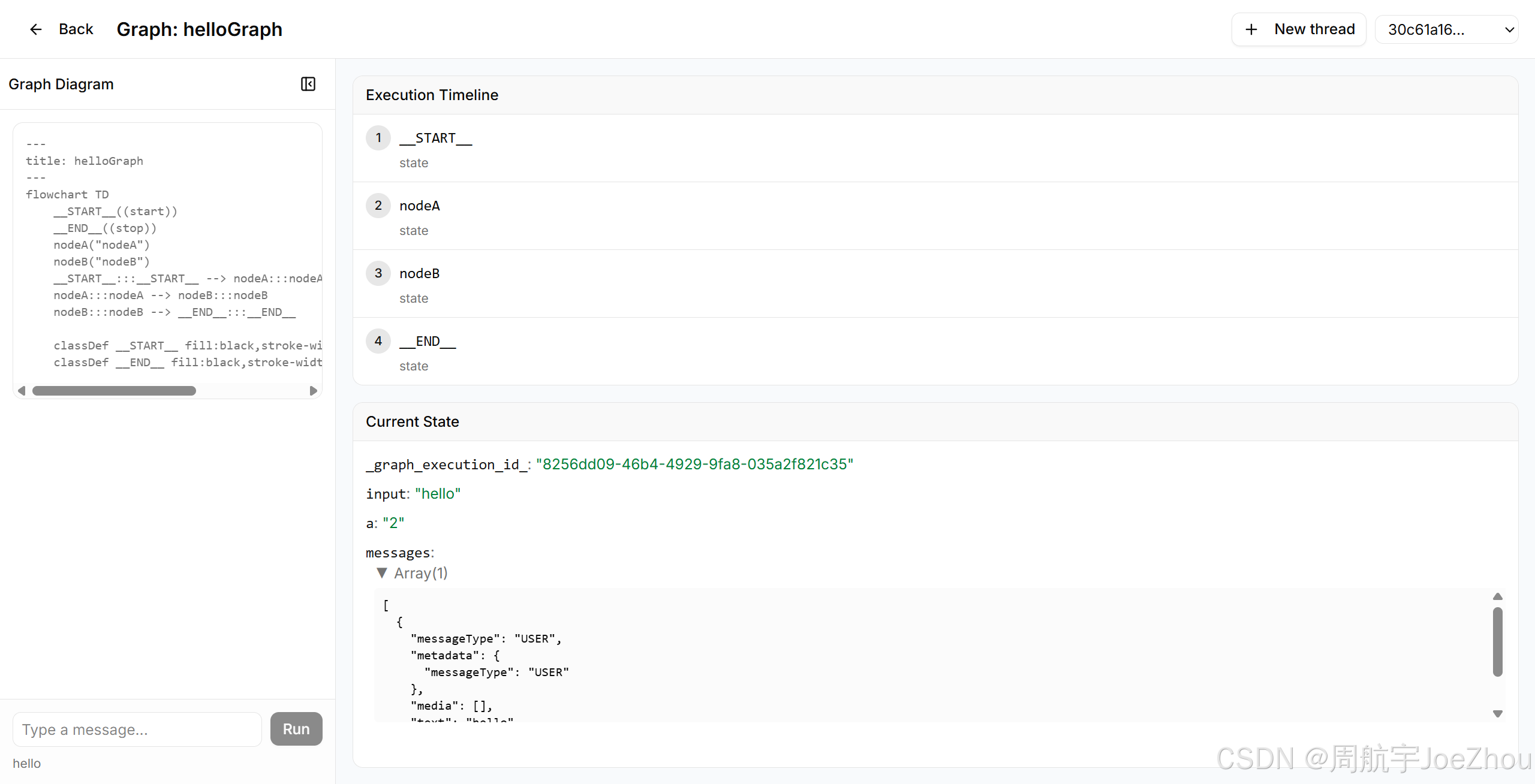
Task: Click 'state' under the nodeB step
Action: tap(414, 298)
